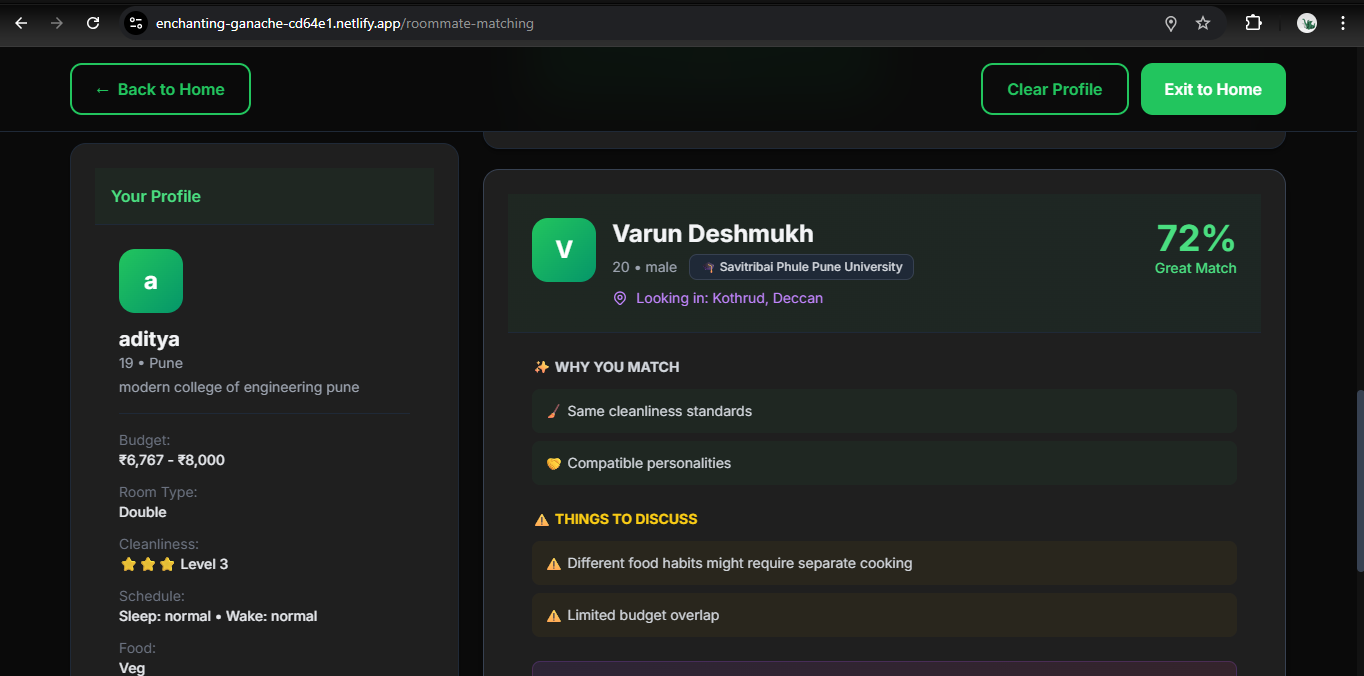The width and height of the screenshot is (1364, 676).
Task: Bookmark this page with the star icon
Action: click(x=1203, y=23)
